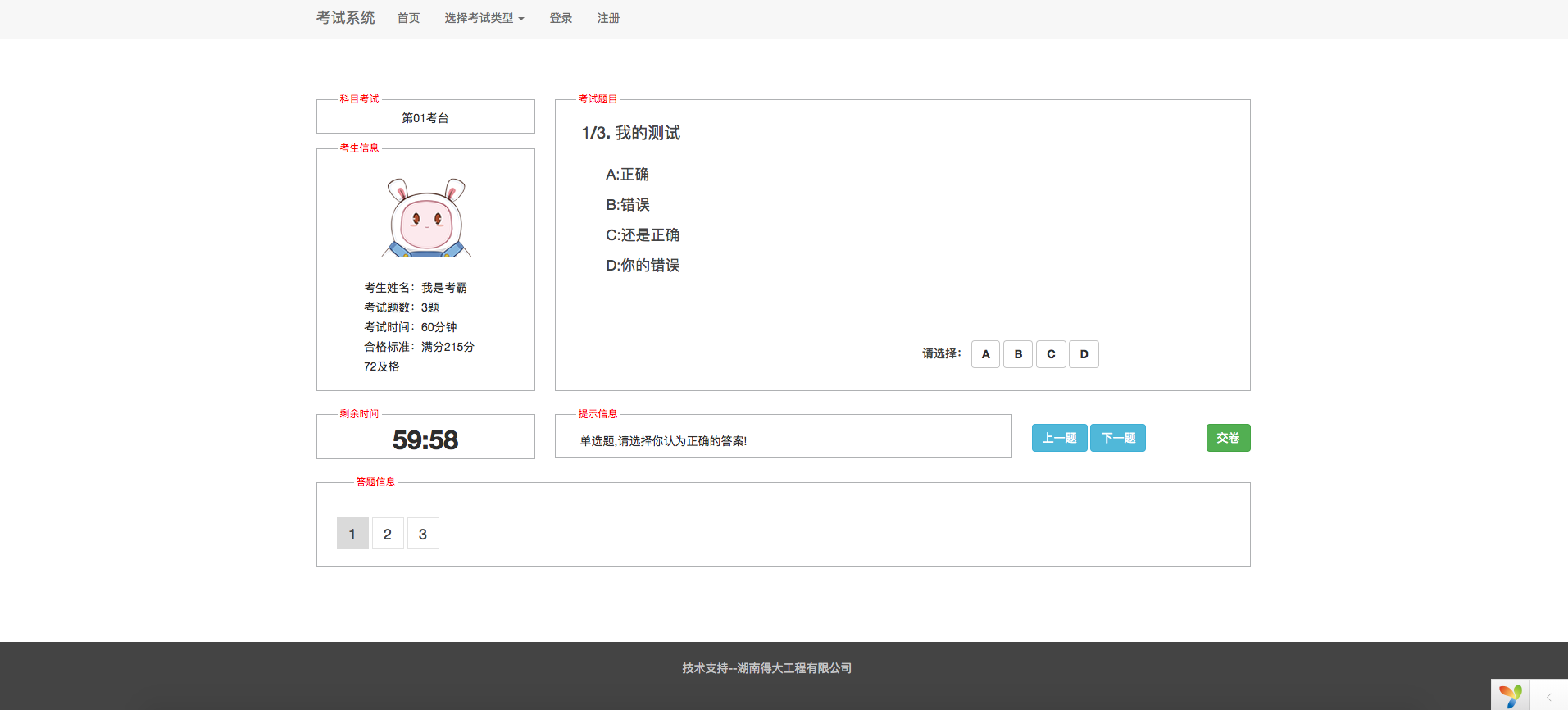This screenshot has height=710, width=1568.
Task: Click the 72及格 passing score text
Action: (x=381, y=366)
